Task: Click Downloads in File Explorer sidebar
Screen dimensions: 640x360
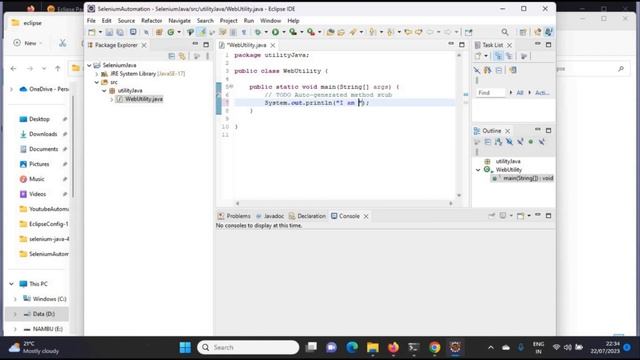Action: point(43,134)
